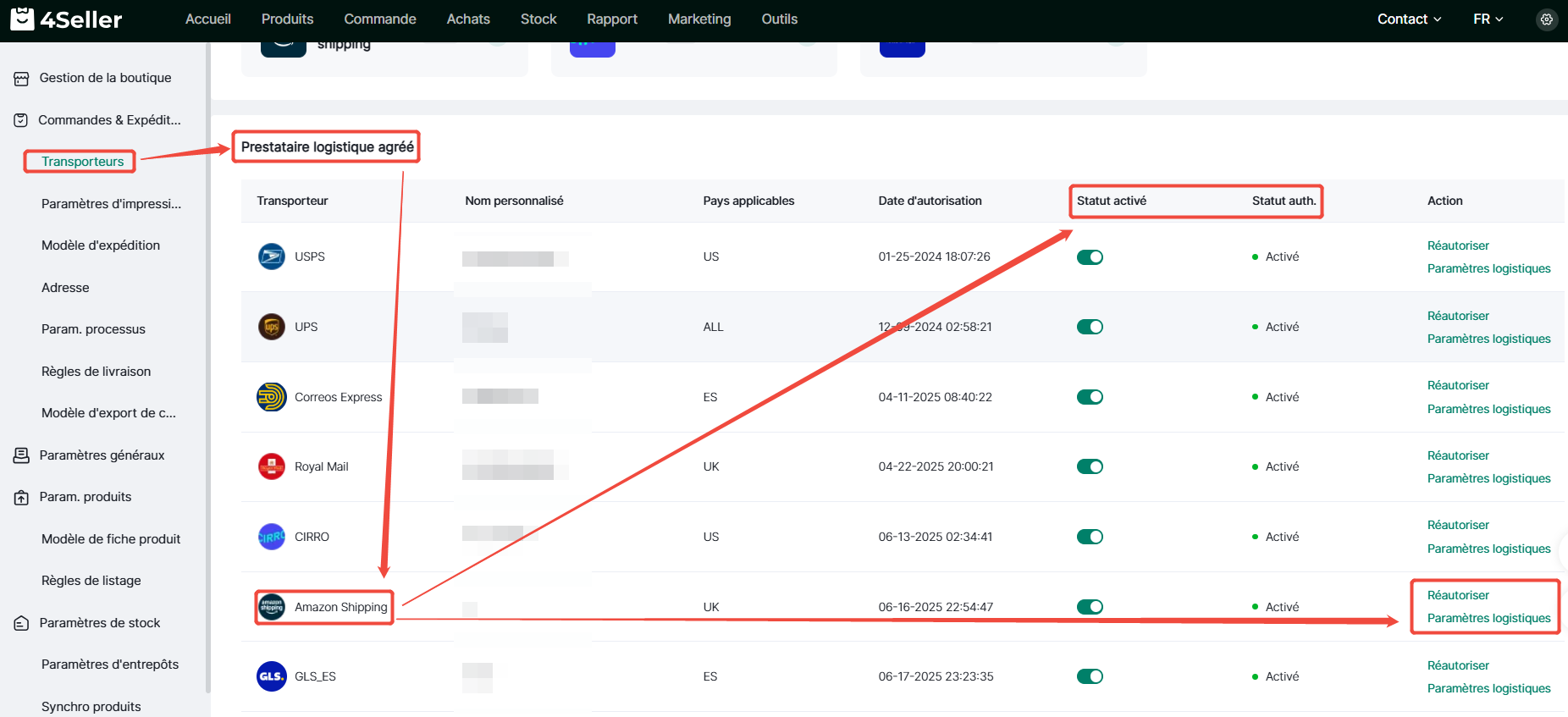1568x717 pixels.
Task: Open Modèle d'expédition sidebar item
Action: (101, 245)
